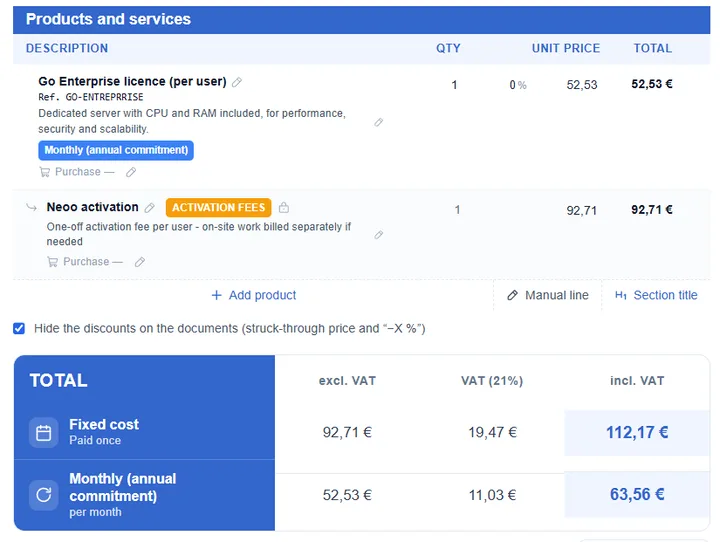Screen dimensions: 720x542
Task: Uncheck Hide the discounts on documents
Action: pos(19,328)
